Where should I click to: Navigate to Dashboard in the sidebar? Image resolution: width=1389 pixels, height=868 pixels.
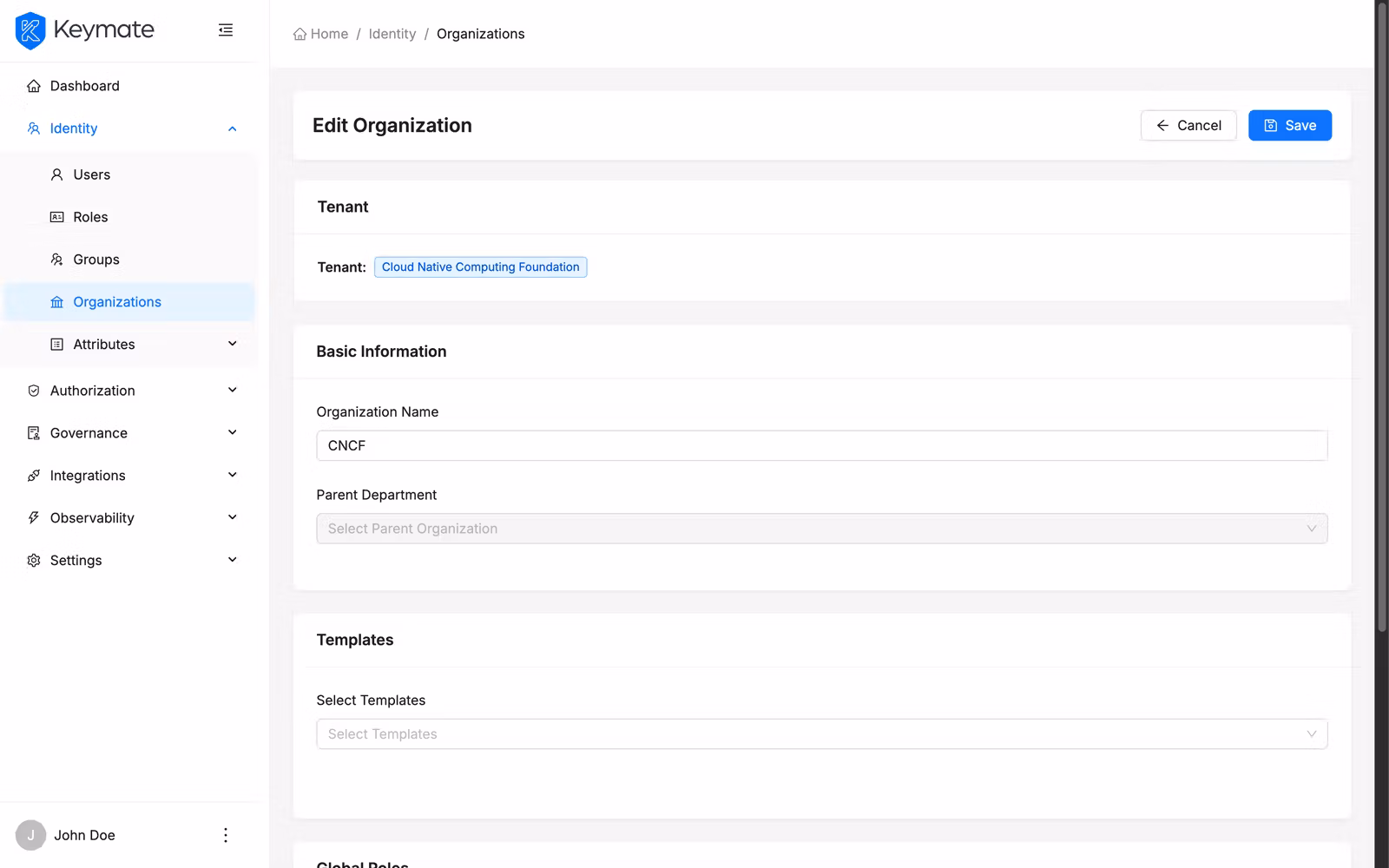(84, 85)
